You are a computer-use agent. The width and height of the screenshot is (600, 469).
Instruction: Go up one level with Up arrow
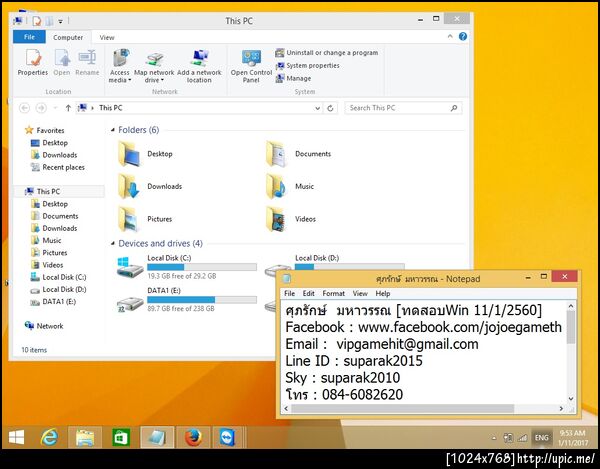[68, 108]
